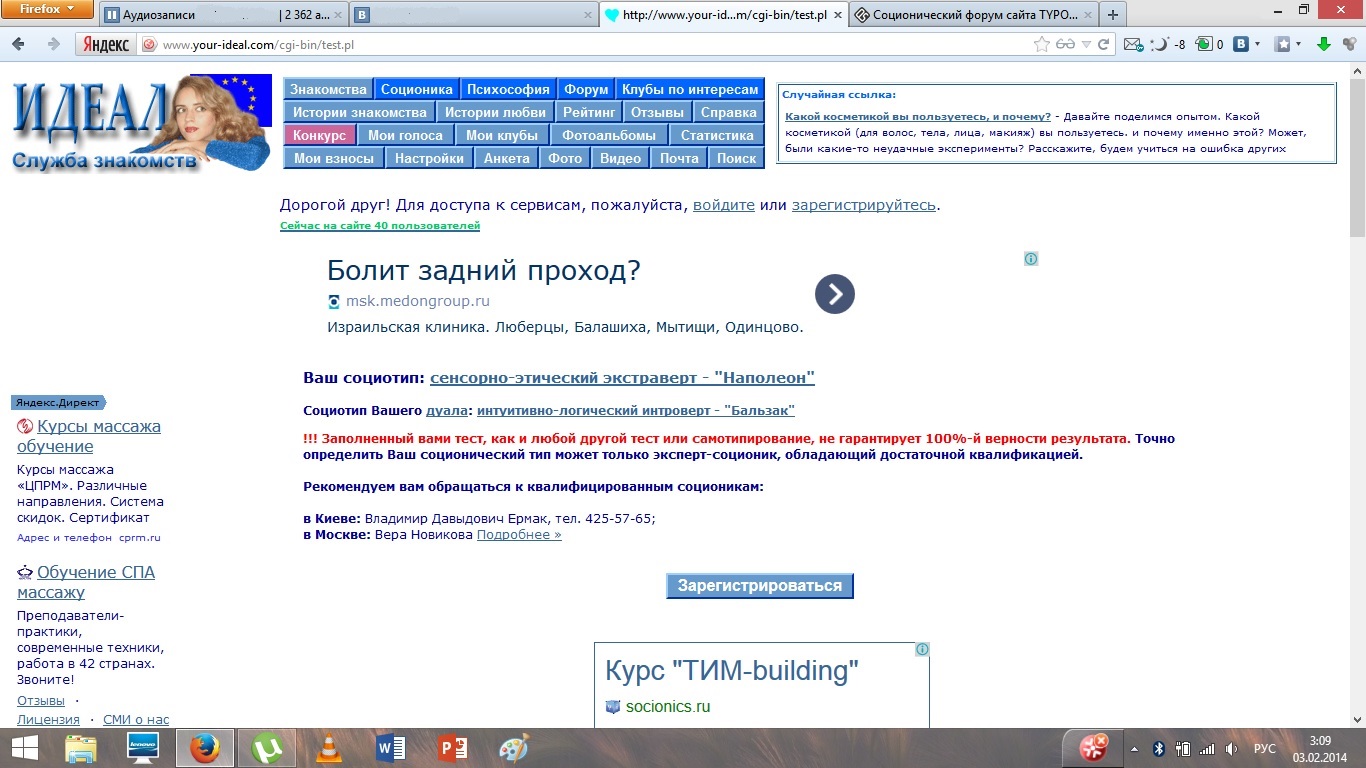This screenshot has height=768, width=1366.
Task: Open uTorrent from the taskbar
Action: (x=266, y=747)
